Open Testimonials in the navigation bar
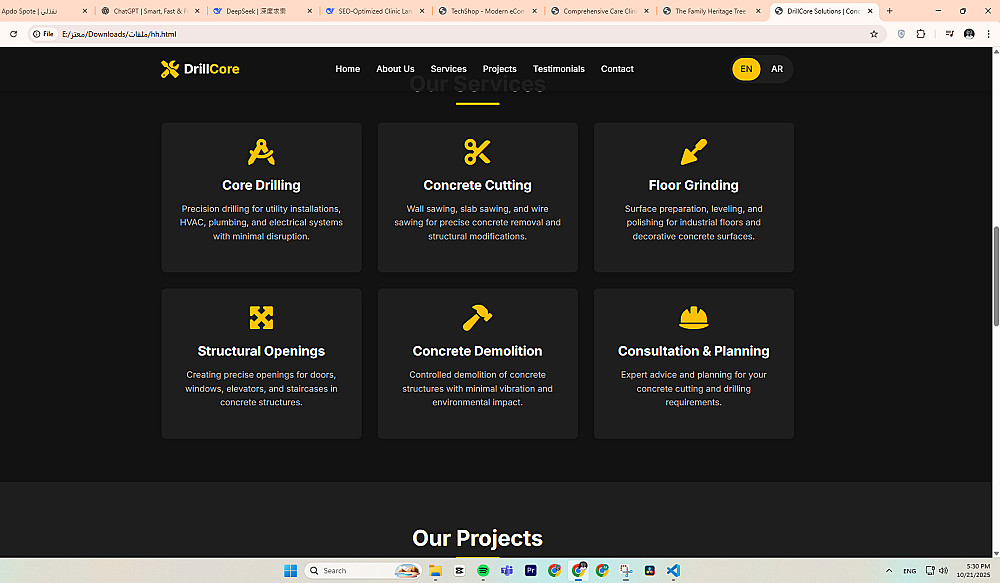The image size is (1000, 583). (559, 69)
